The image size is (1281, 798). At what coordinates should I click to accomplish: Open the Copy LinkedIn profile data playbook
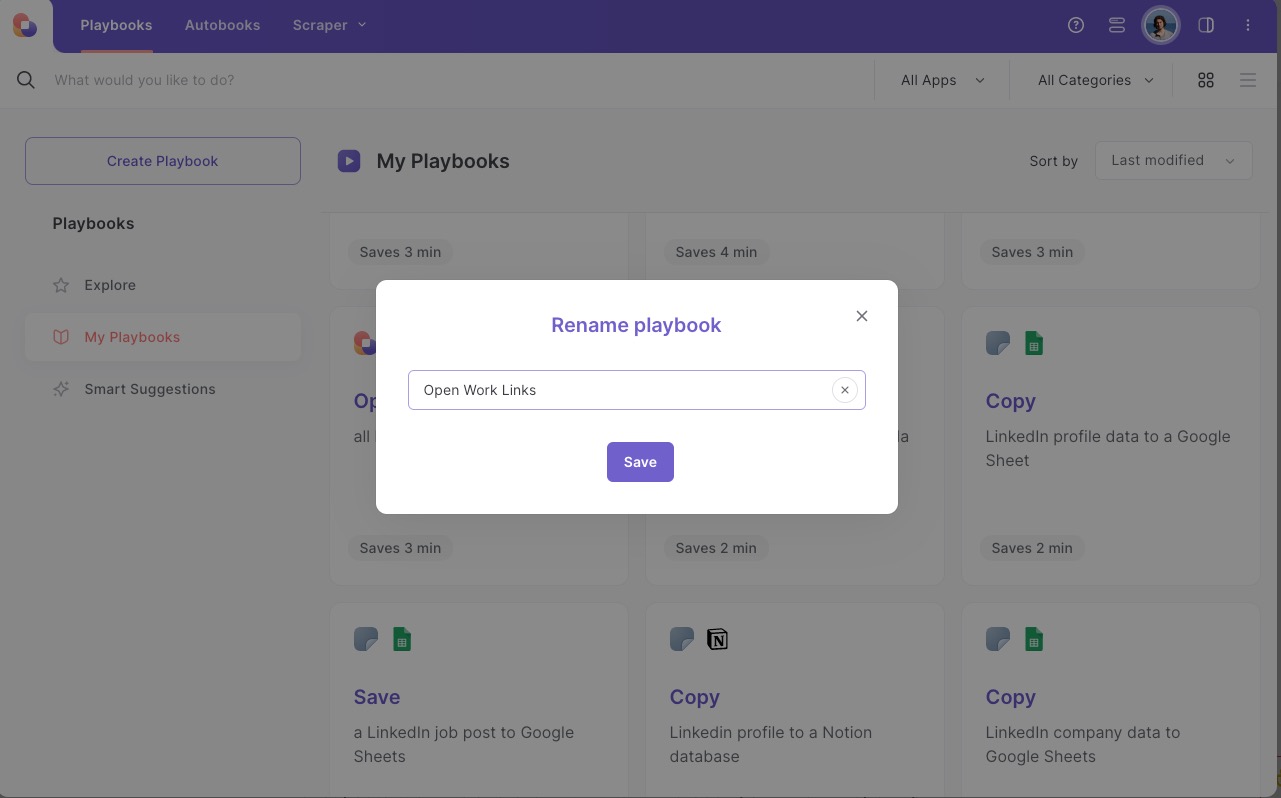tap(1111, 446)
